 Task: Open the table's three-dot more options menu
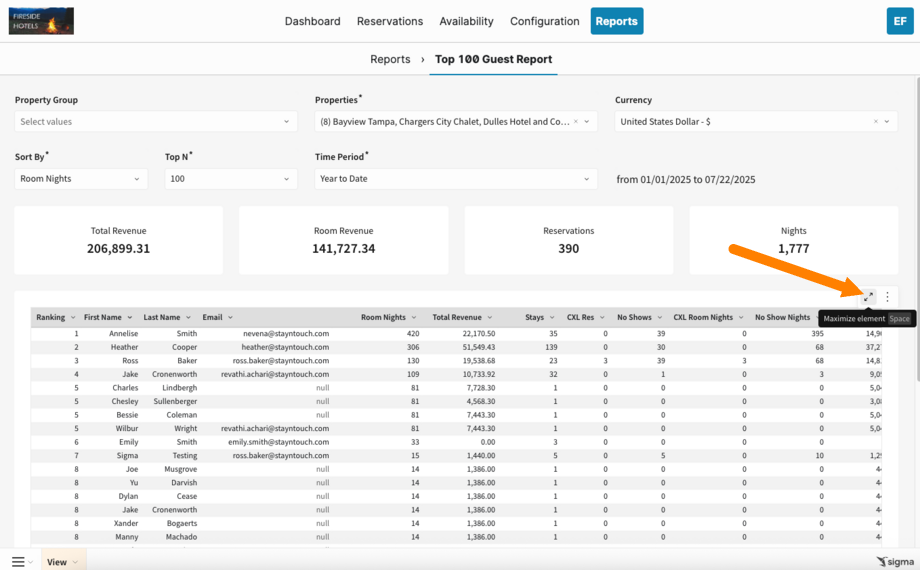(887, 297)
